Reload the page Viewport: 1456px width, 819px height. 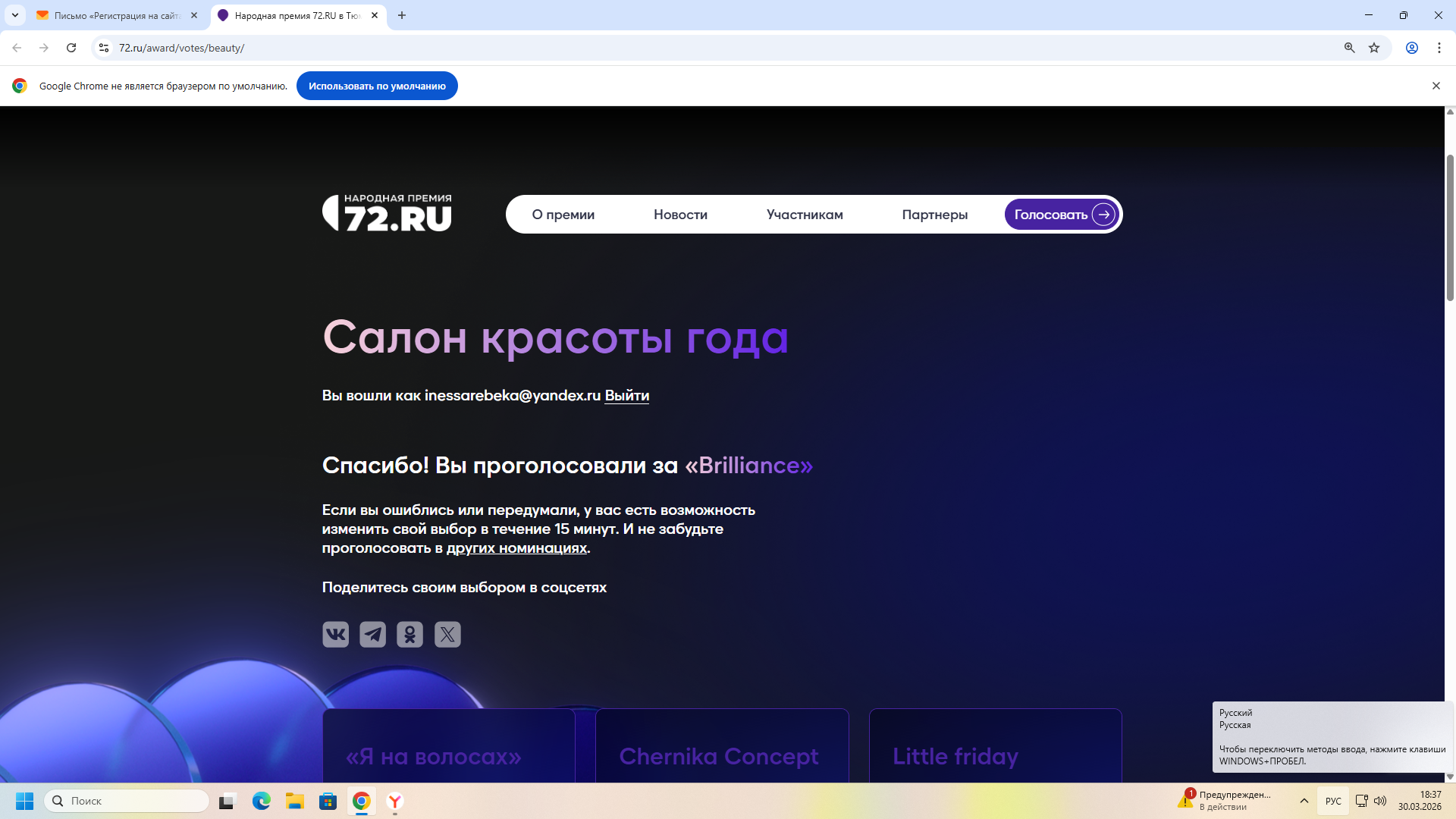pyautogui.click(x=71, y=48)
